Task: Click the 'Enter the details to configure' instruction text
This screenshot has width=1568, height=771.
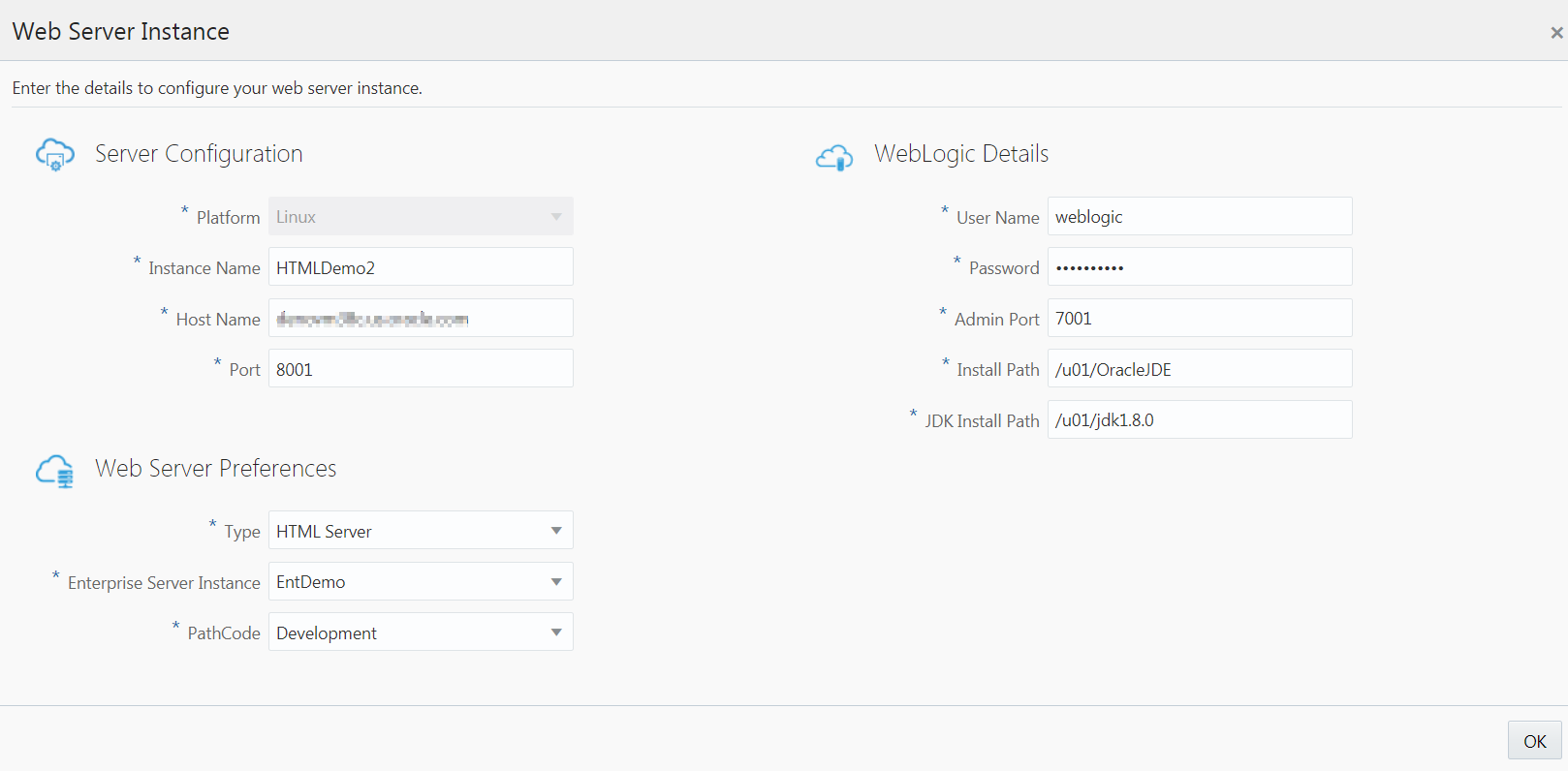Action: (217, 88)
